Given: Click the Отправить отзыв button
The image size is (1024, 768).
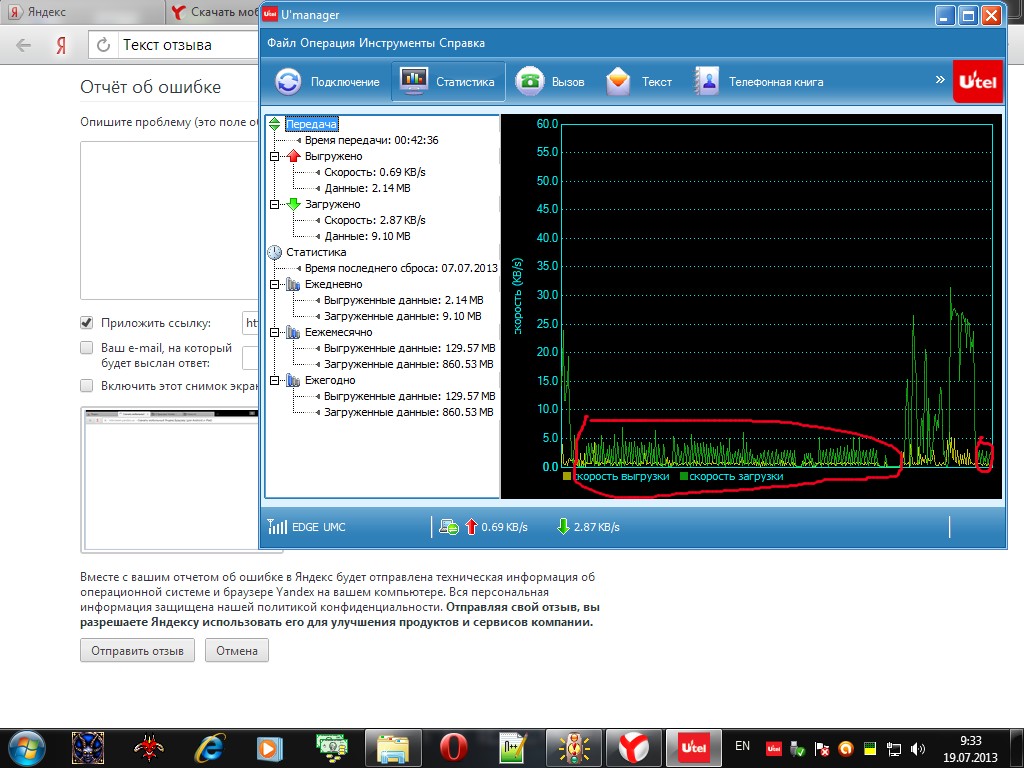Looking at the screenshot, I should [137, 651].
